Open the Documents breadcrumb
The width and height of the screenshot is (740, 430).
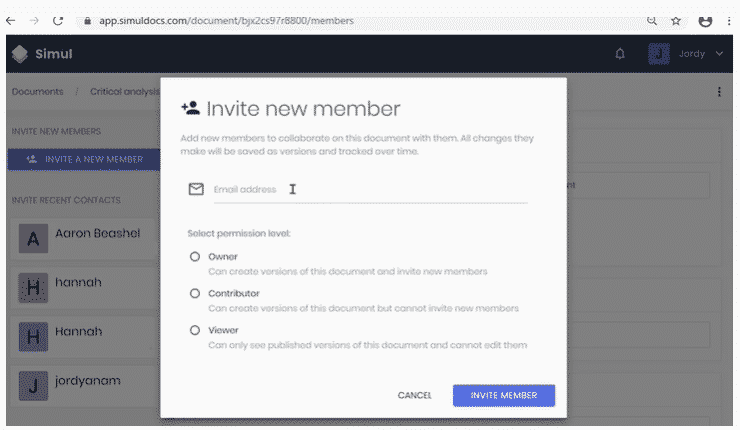coord(37,92)
